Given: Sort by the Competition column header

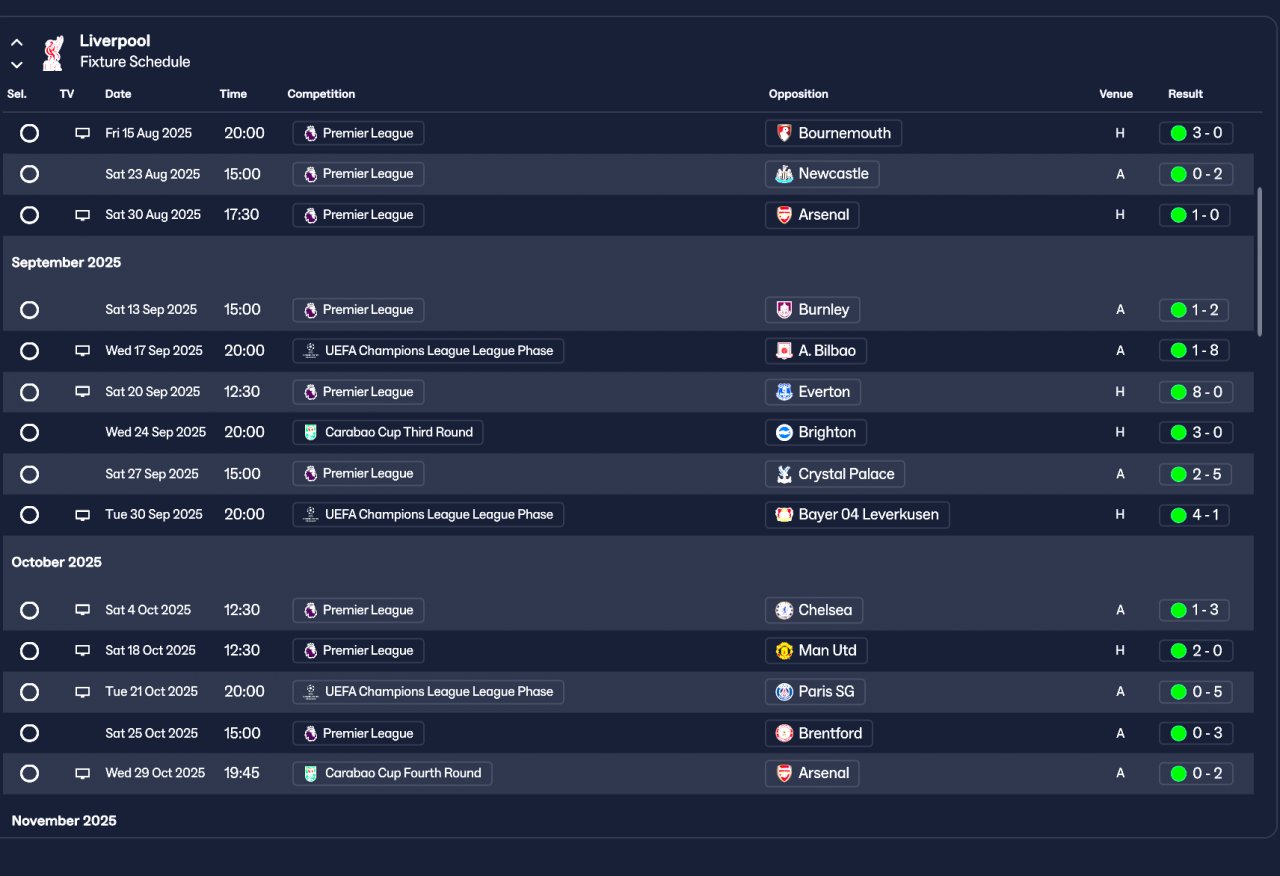Looking at the screenshot, I should coord(321,94).
